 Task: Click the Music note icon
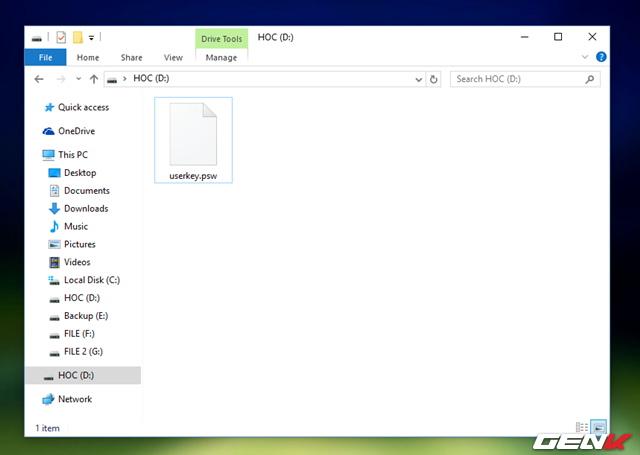[x=54, y=226]
